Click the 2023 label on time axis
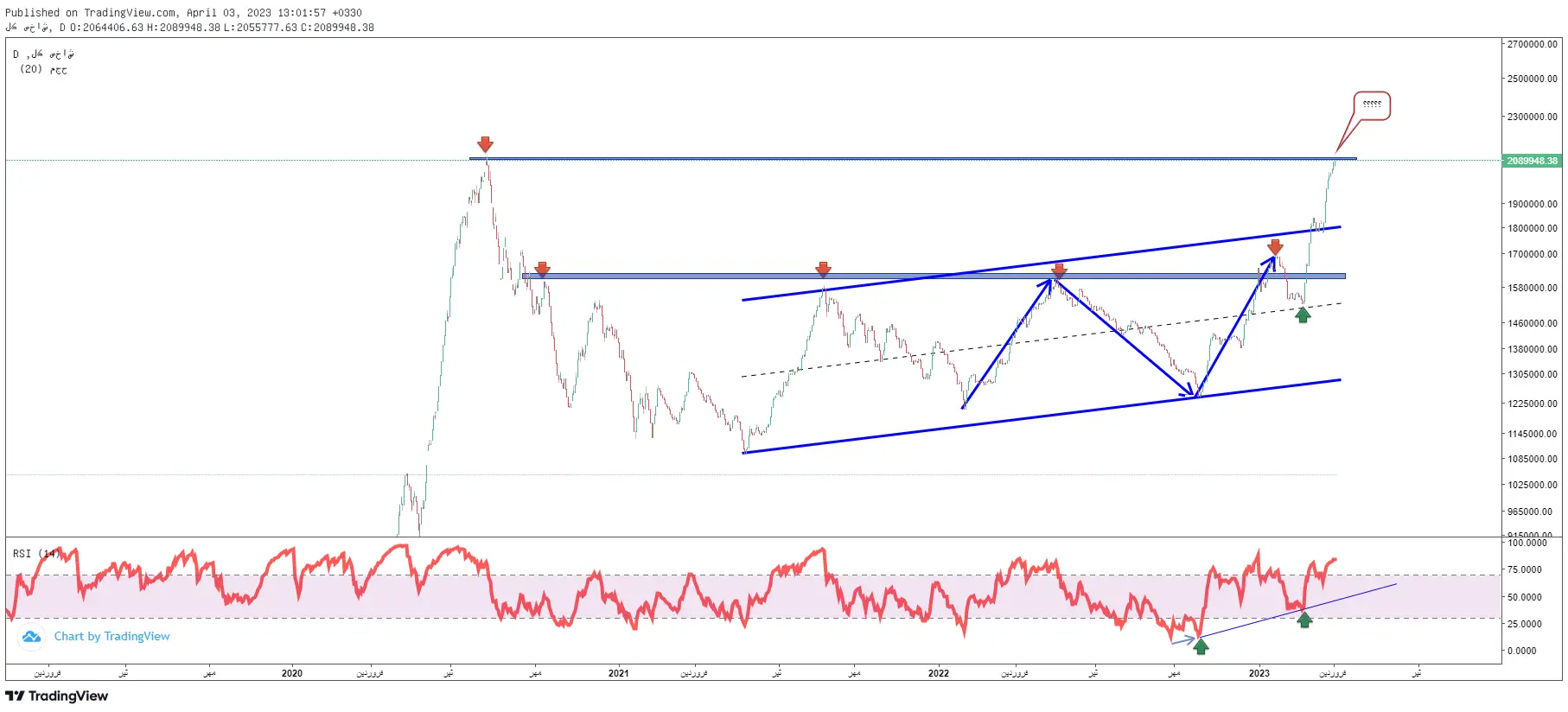 coord(1259,673)
